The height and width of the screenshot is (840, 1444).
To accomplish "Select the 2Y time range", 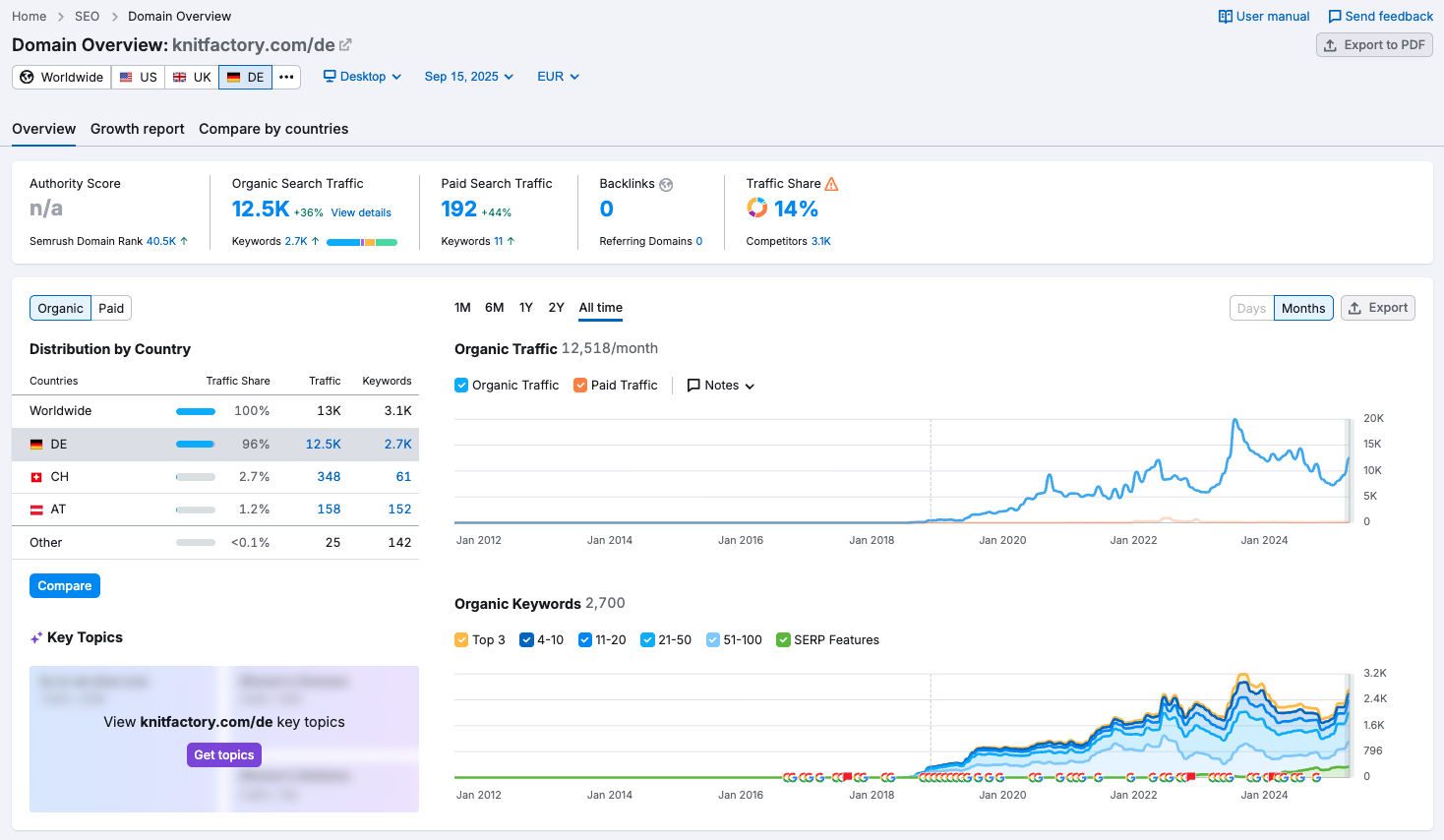I will [557, 308].
